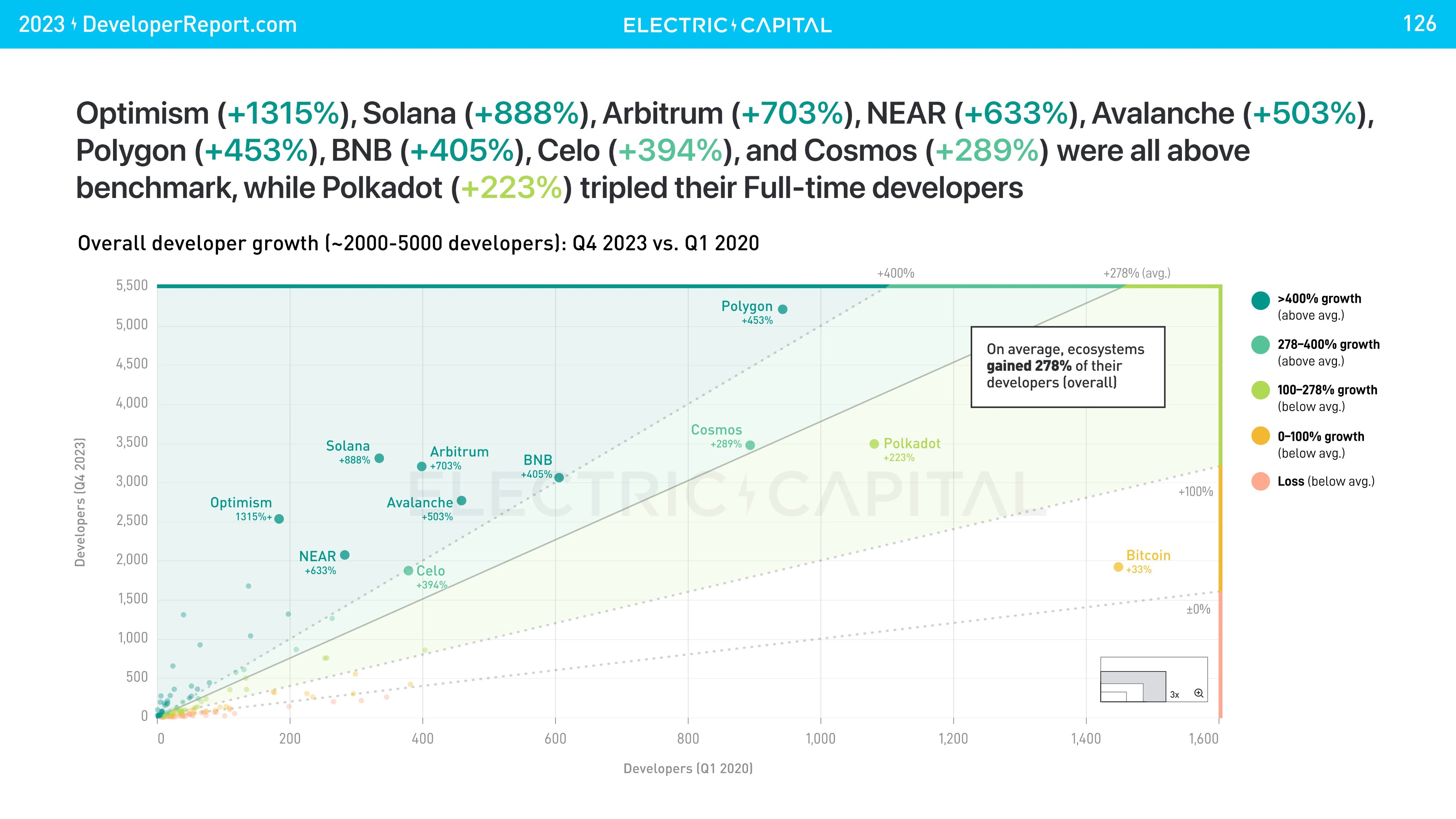Click the 3,000 y-axis tick label
1456x819 pixels.
(x=132, y=481)
